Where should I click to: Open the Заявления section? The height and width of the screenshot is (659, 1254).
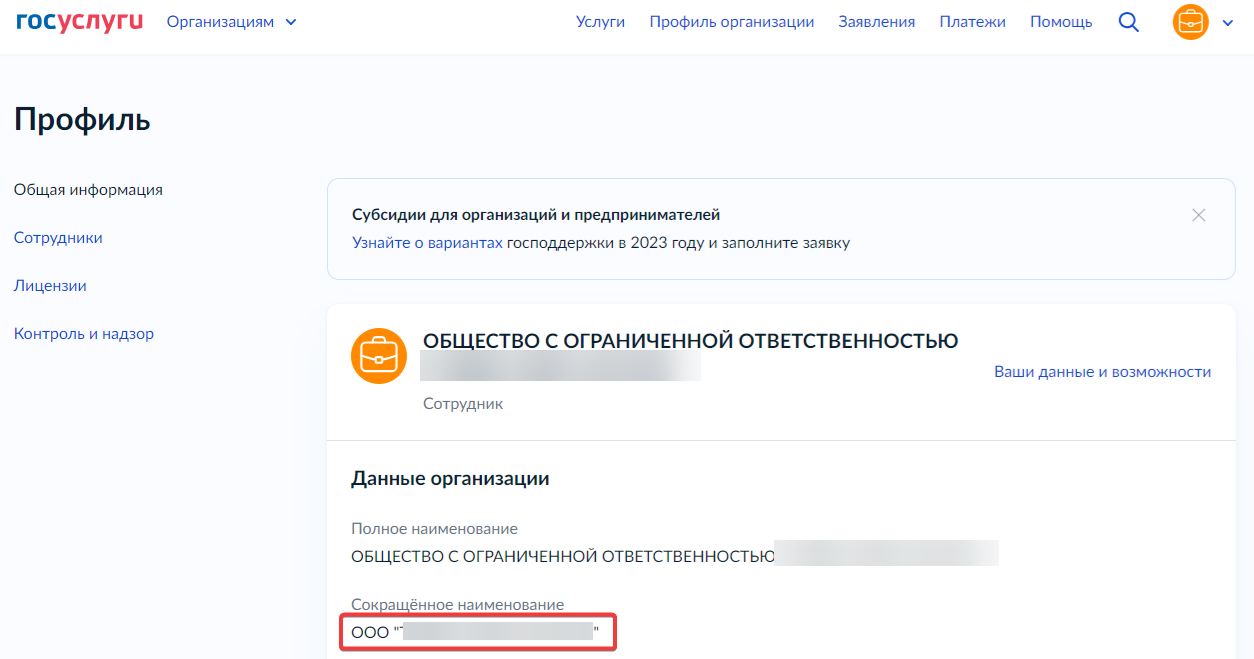877,22
